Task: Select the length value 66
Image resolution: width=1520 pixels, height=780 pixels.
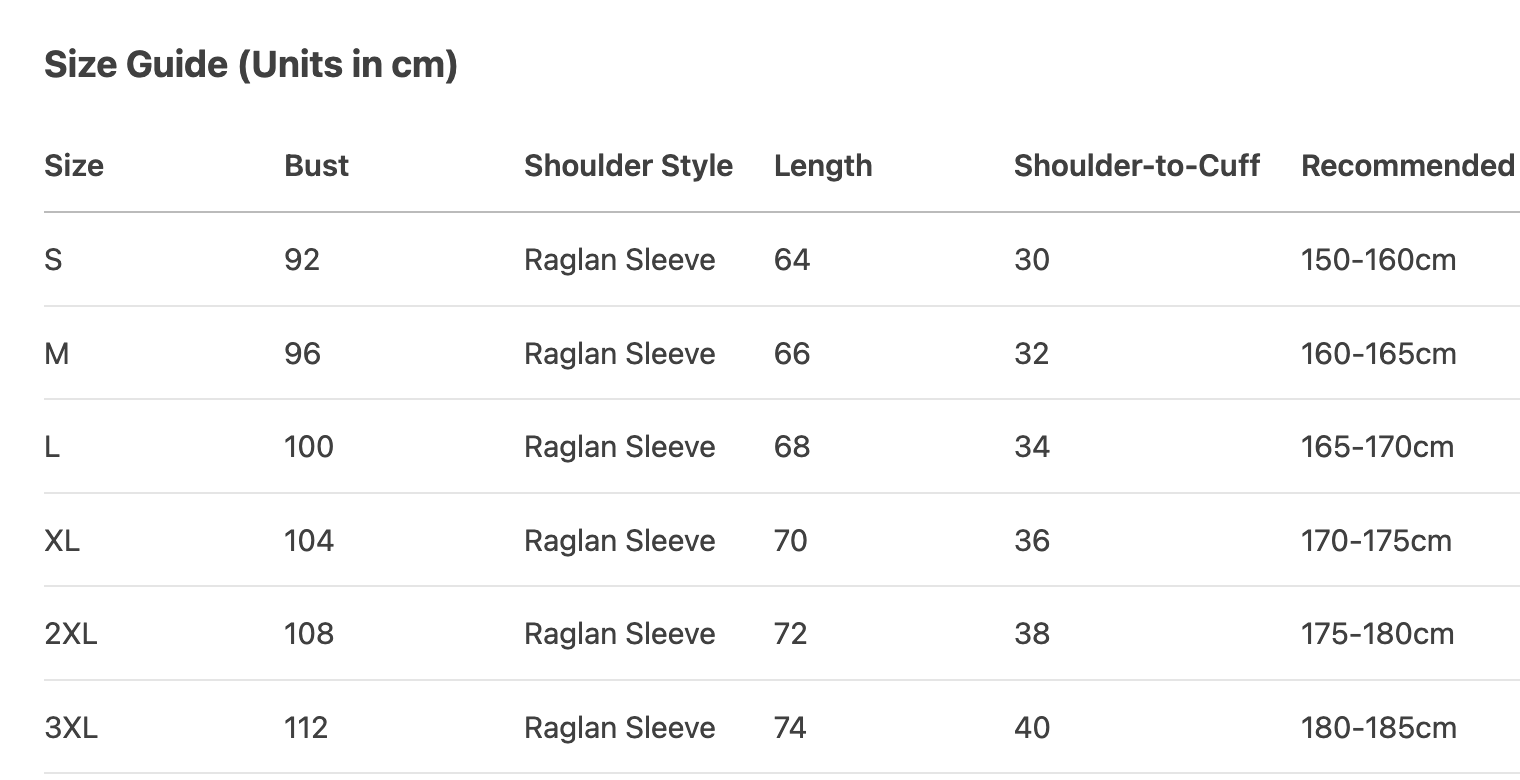Action: click(791, 353)
